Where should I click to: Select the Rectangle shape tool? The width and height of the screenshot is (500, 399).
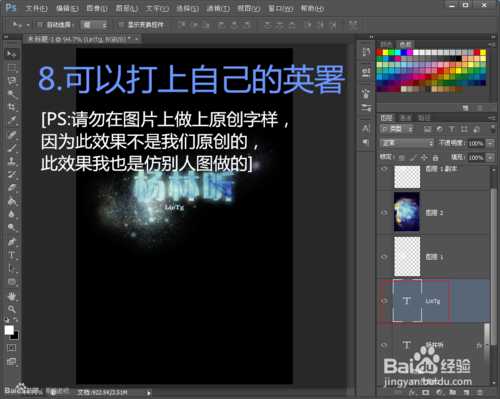(x=12, y=282)
